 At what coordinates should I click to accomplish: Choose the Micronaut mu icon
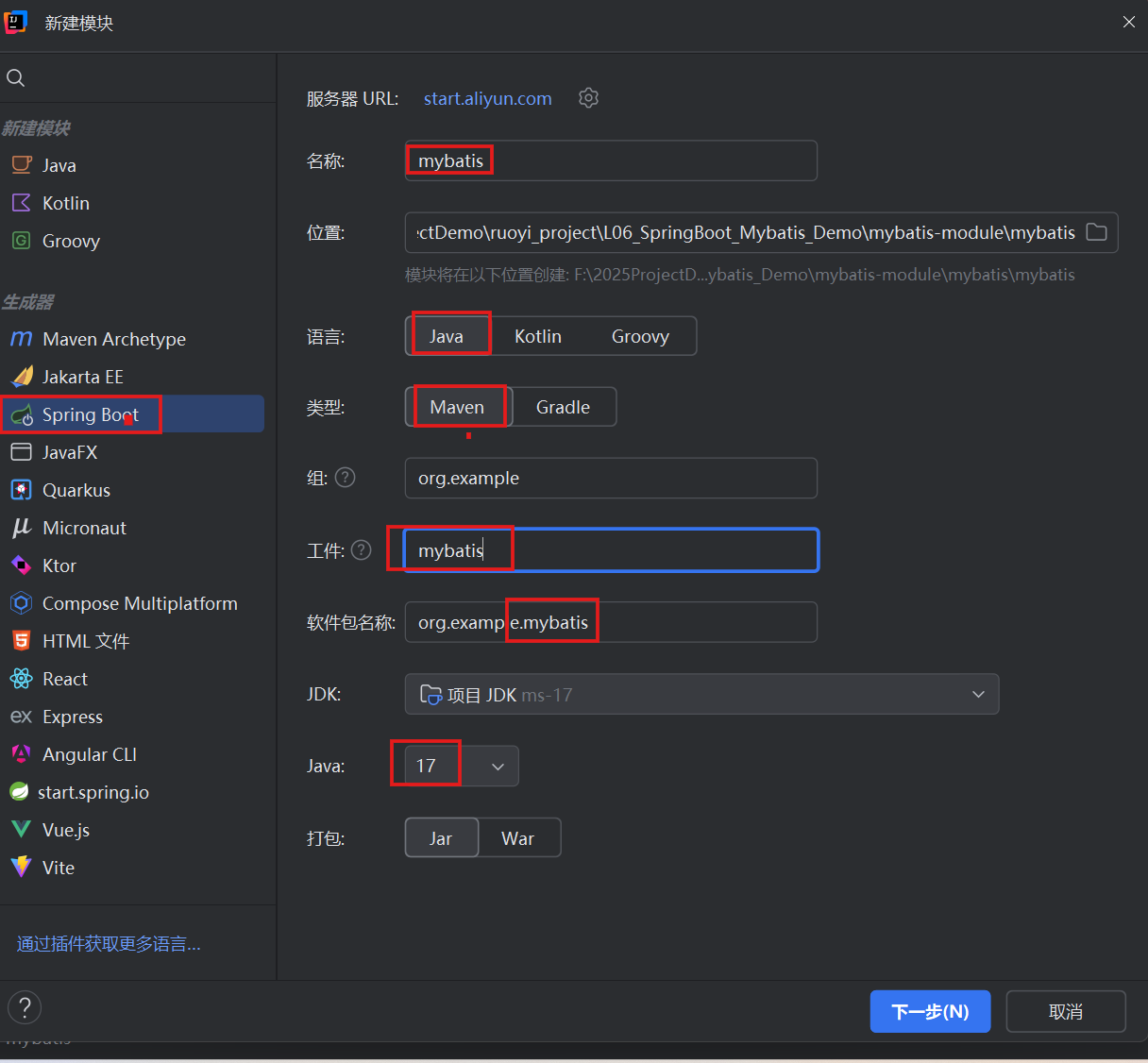(x=22, y=528)
